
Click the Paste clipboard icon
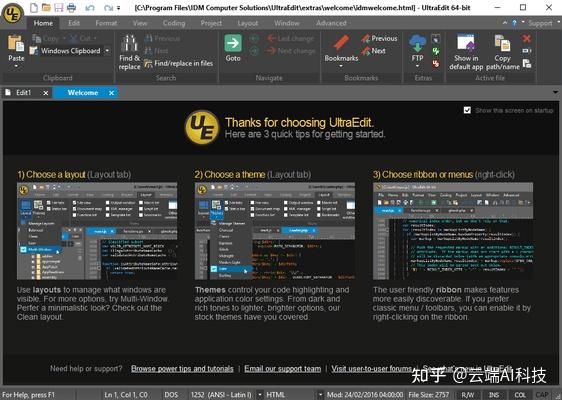(x=16, y=43)
